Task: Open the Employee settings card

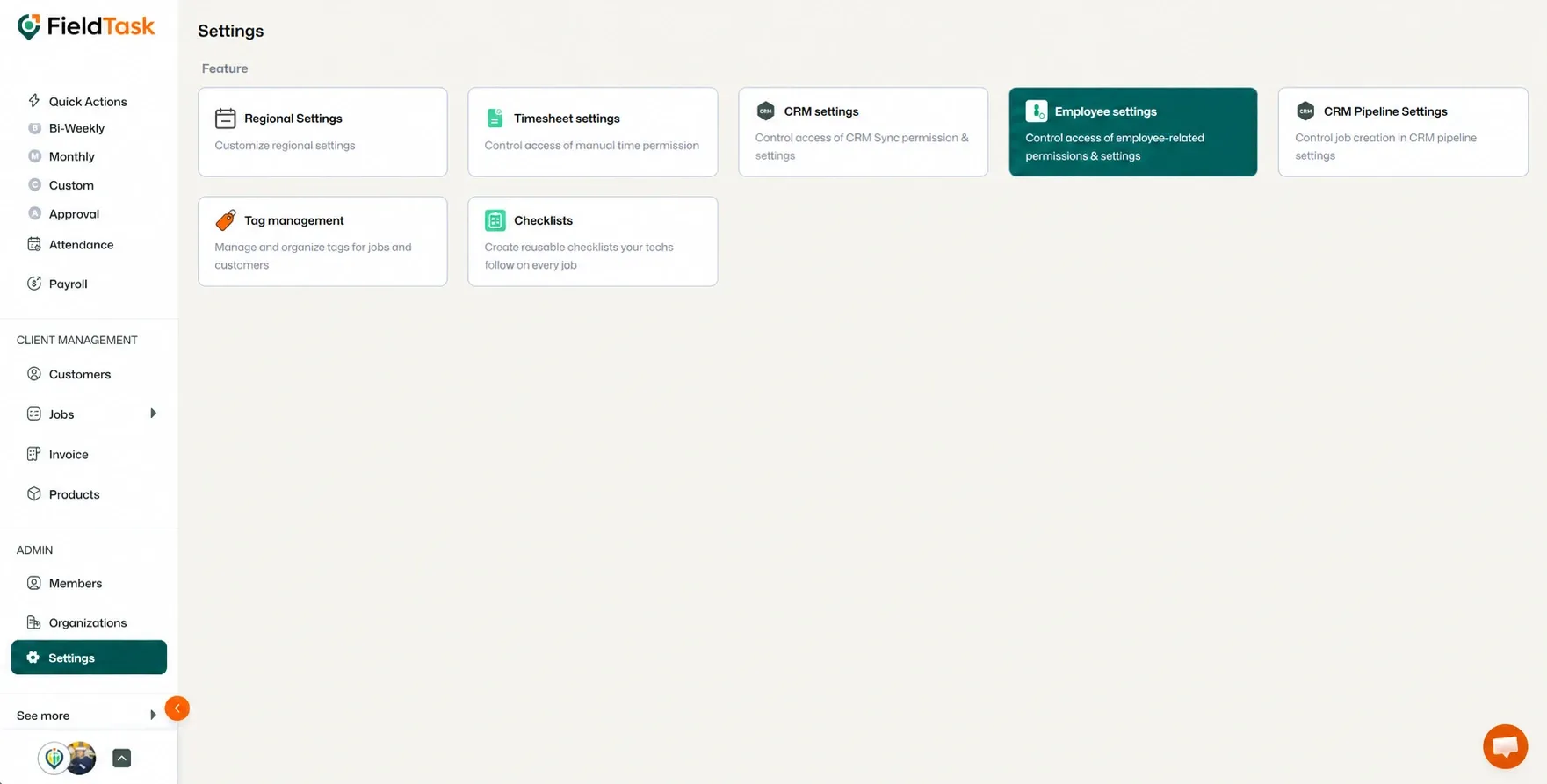Action: (x=1132, y=132)
